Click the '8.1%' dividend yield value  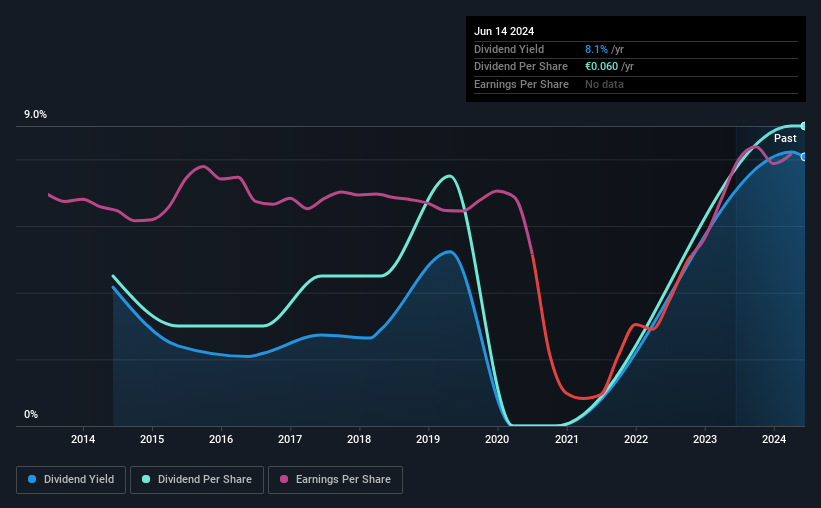tap(596, 49)
